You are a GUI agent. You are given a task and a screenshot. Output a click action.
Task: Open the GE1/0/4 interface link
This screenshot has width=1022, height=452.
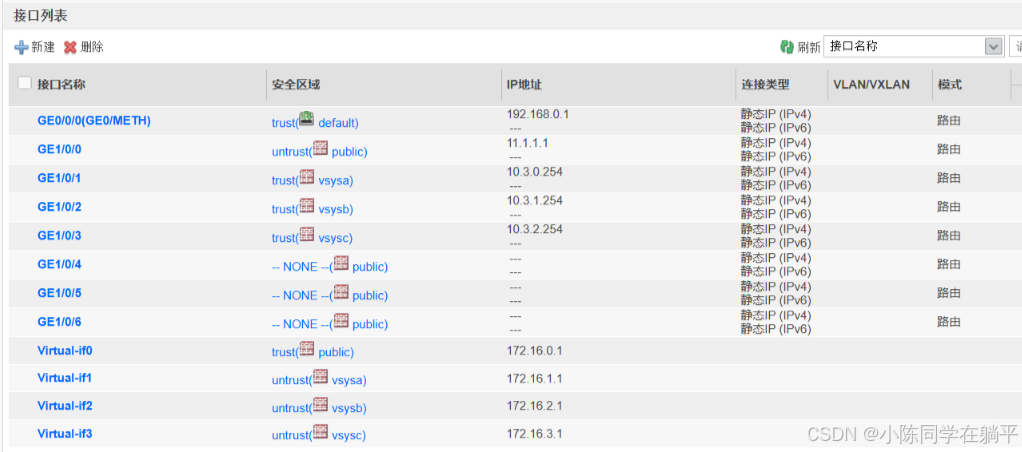[x=59, y=264]
